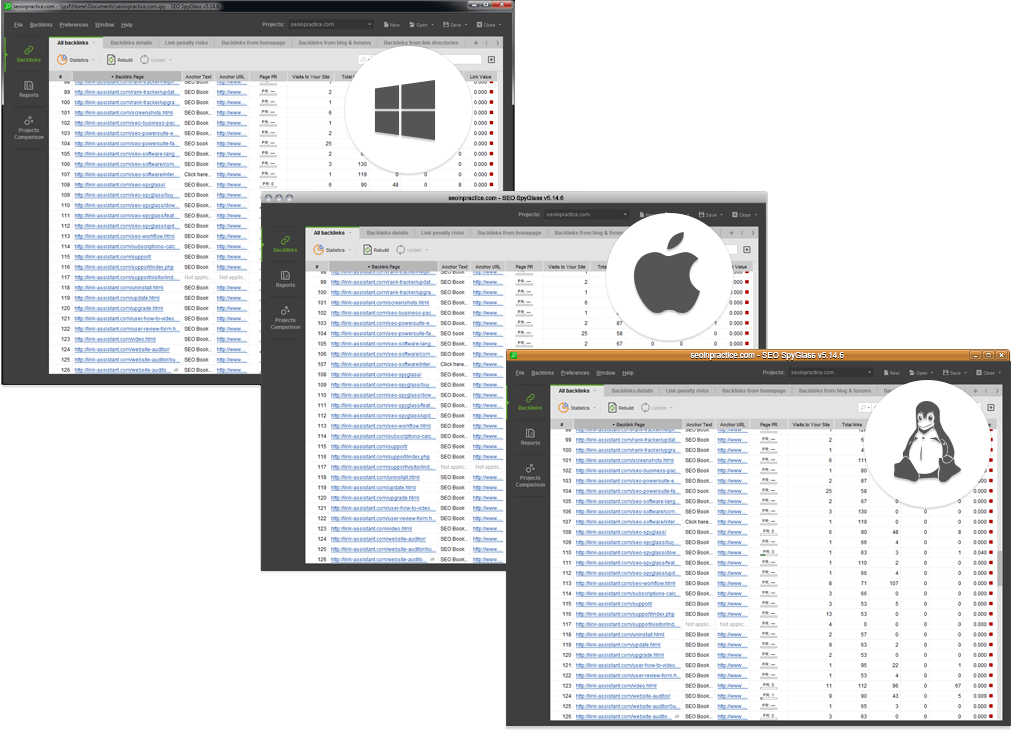Click Rebuild in the Mac window toolbar

(376, 250)
